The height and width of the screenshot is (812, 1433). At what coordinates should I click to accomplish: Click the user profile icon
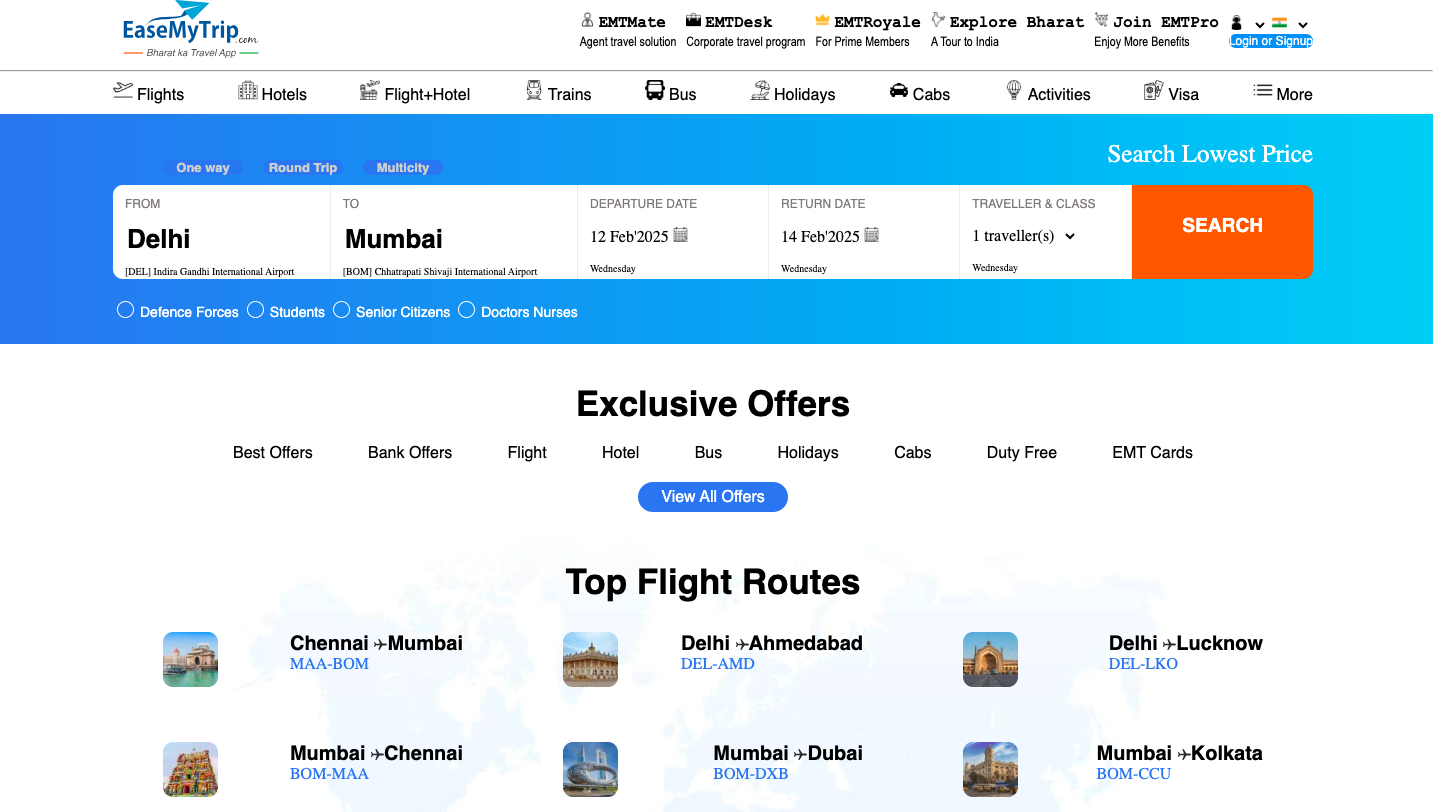(1237, 23)
